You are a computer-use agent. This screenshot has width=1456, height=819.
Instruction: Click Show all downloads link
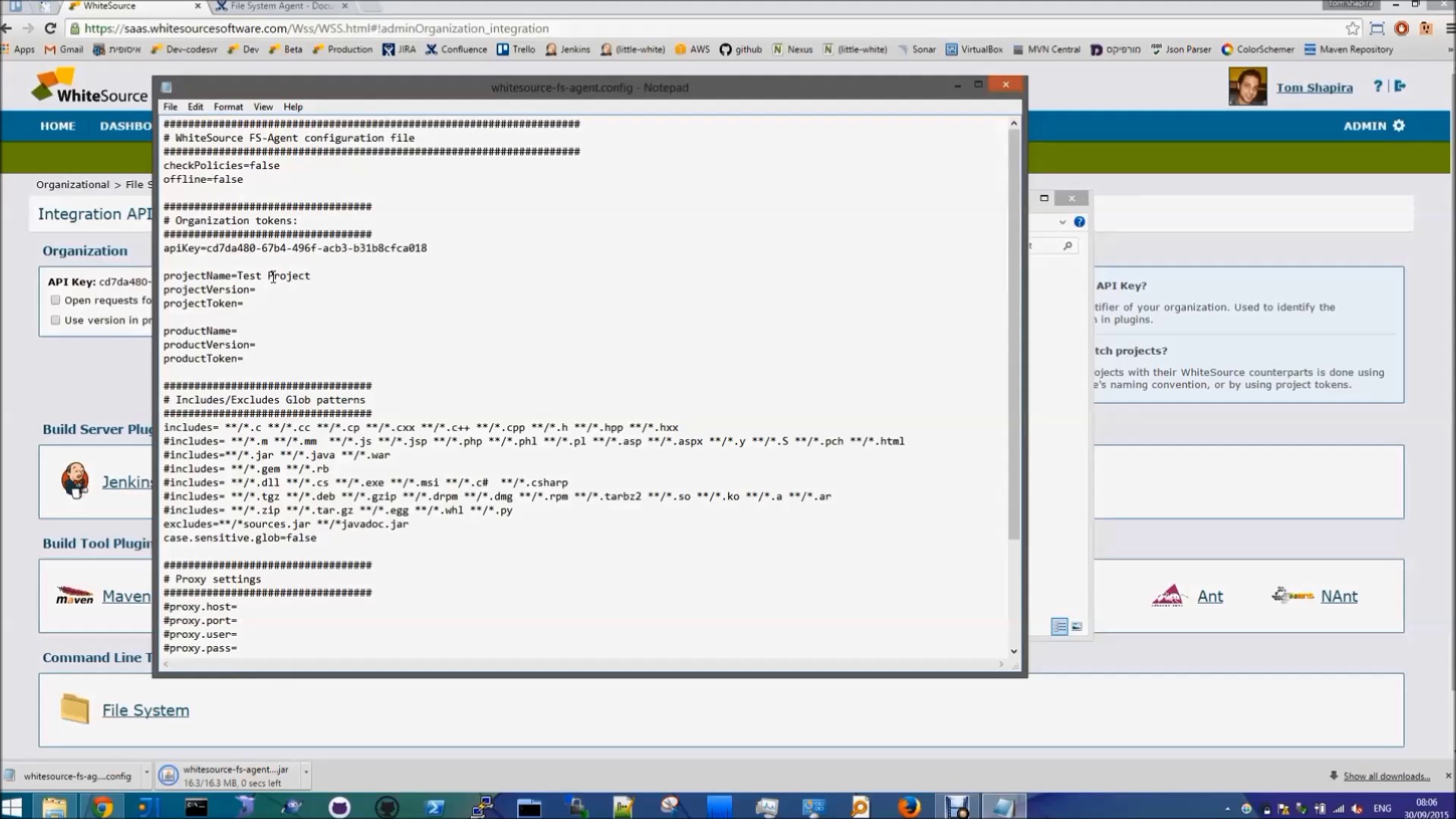click(1386, 777)
